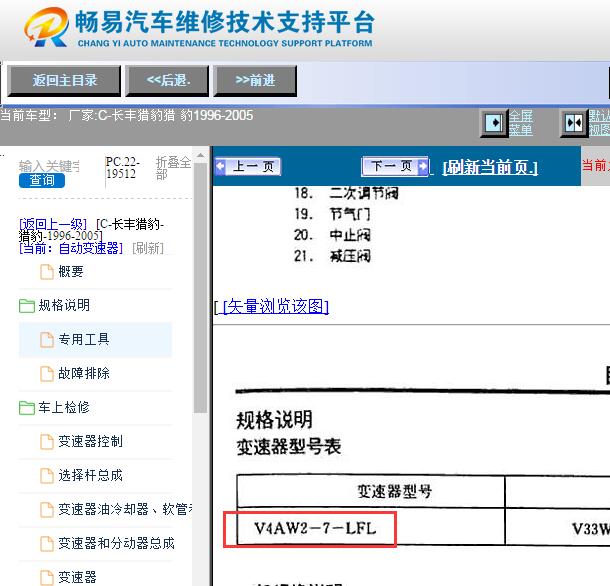The width and height of the screenshot is (610, 586).
Task: Click the document icon beside 故障排除
Action: [x=47, y=374]
